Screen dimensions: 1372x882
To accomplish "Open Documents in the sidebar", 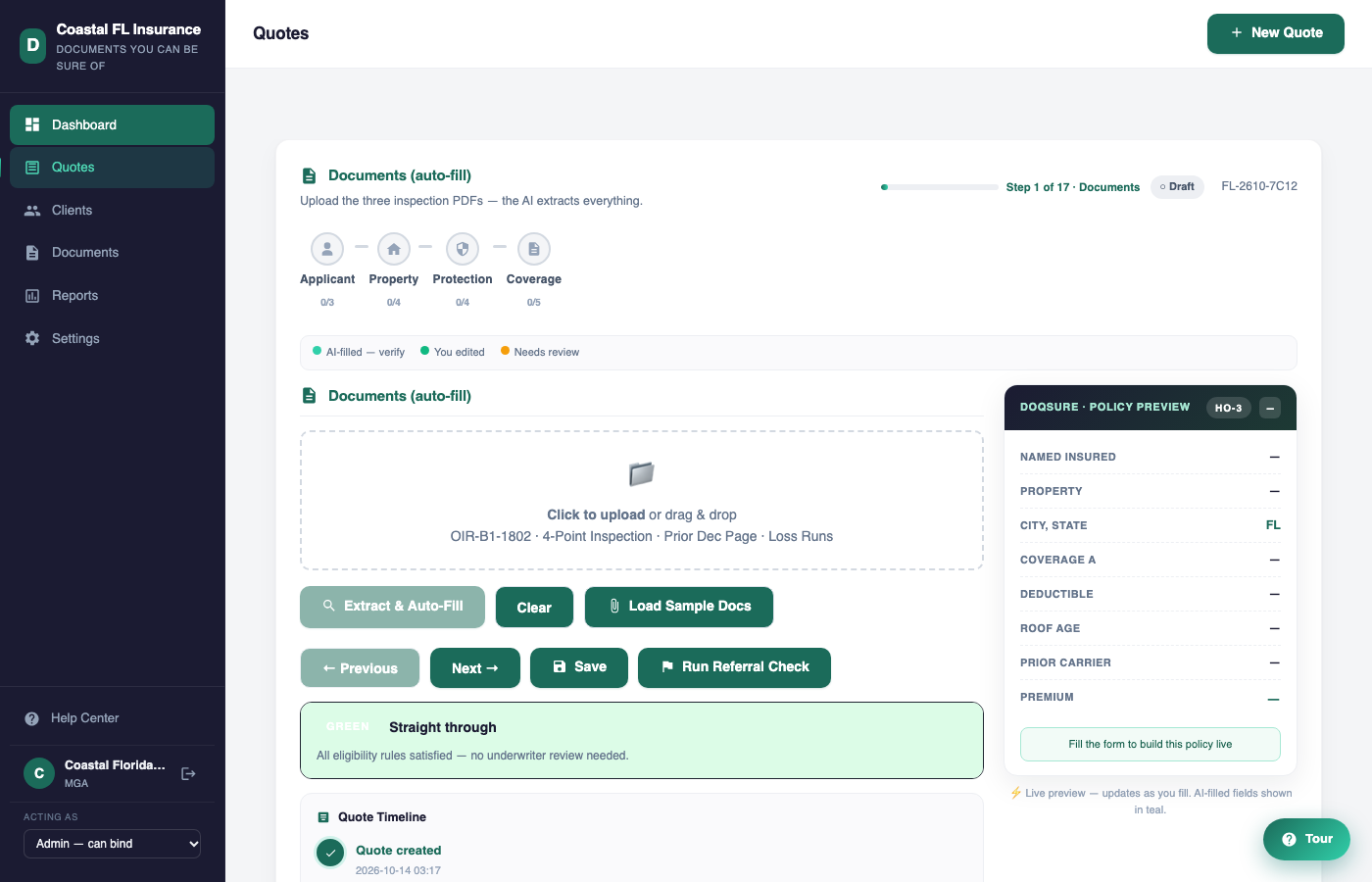I will pos(112,253).
